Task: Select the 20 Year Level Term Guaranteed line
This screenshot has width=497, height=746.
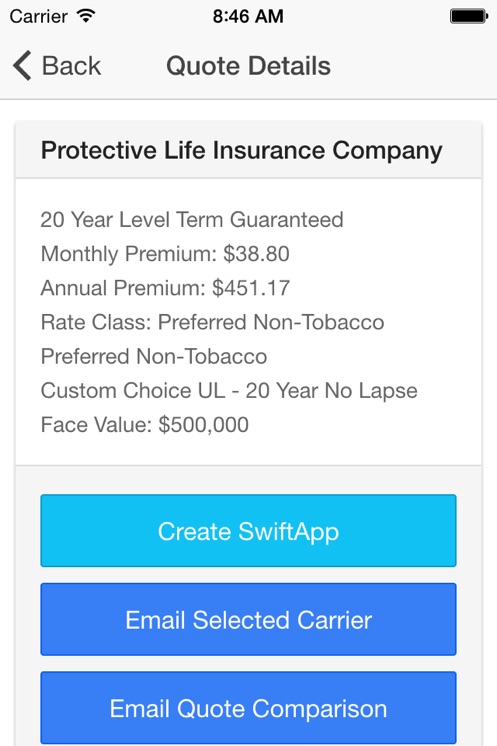Action: [192, 220]
